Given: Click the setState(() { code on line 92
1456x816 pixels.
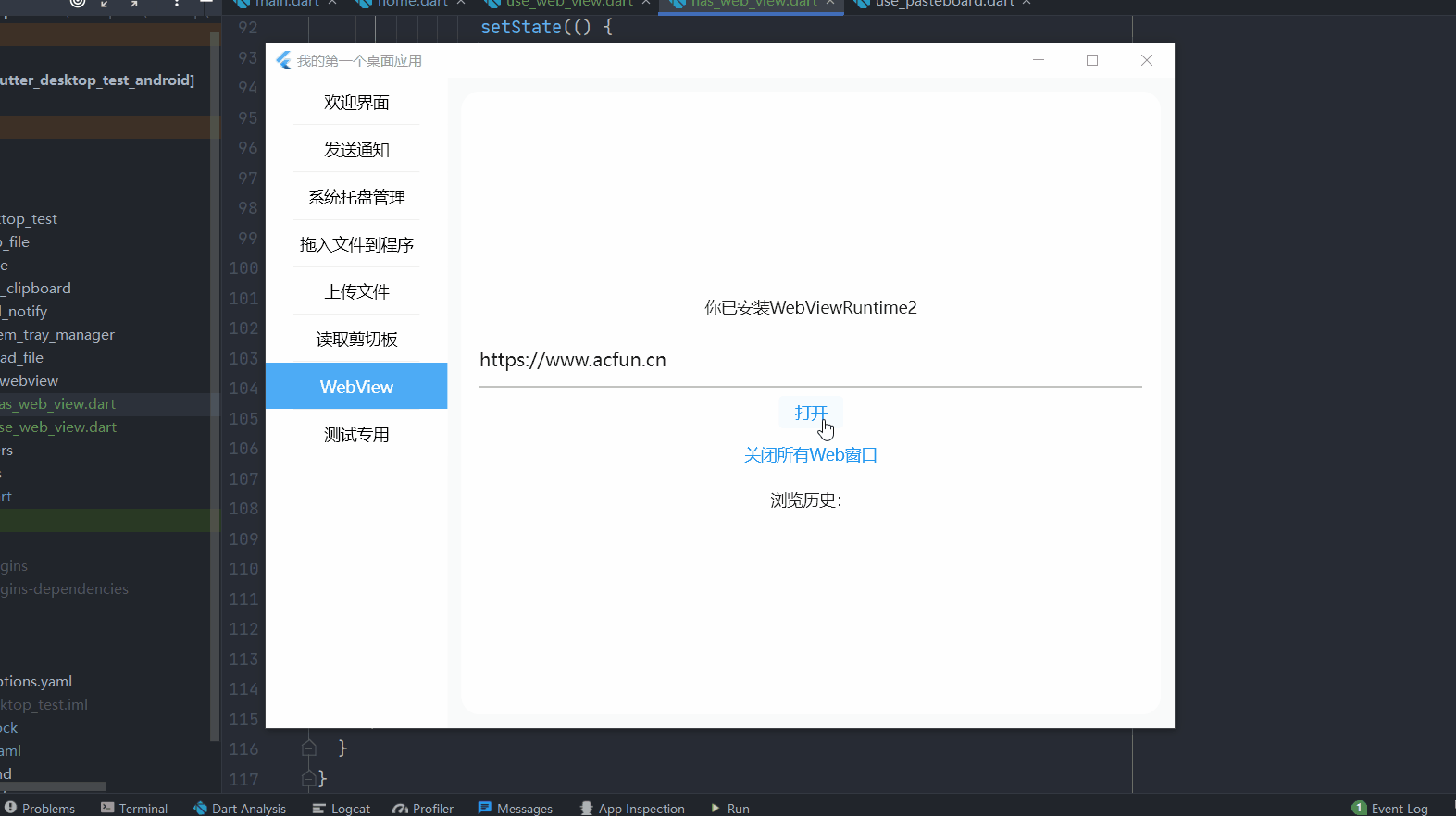Looking at the screenshot, I should [x=546, y=27].
